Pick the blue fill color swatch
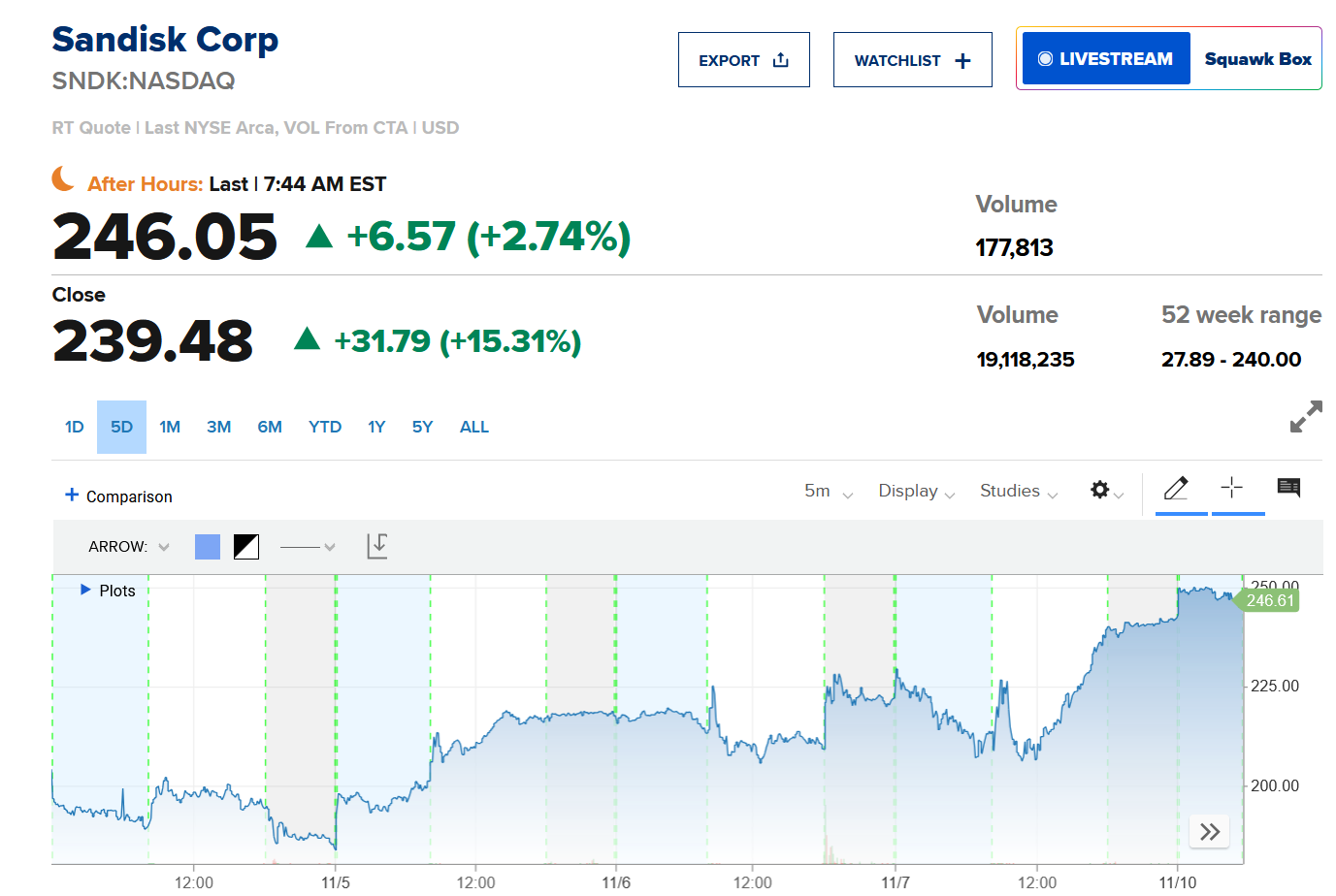Viewport: 1336px width, 896px height. point(208,547)
